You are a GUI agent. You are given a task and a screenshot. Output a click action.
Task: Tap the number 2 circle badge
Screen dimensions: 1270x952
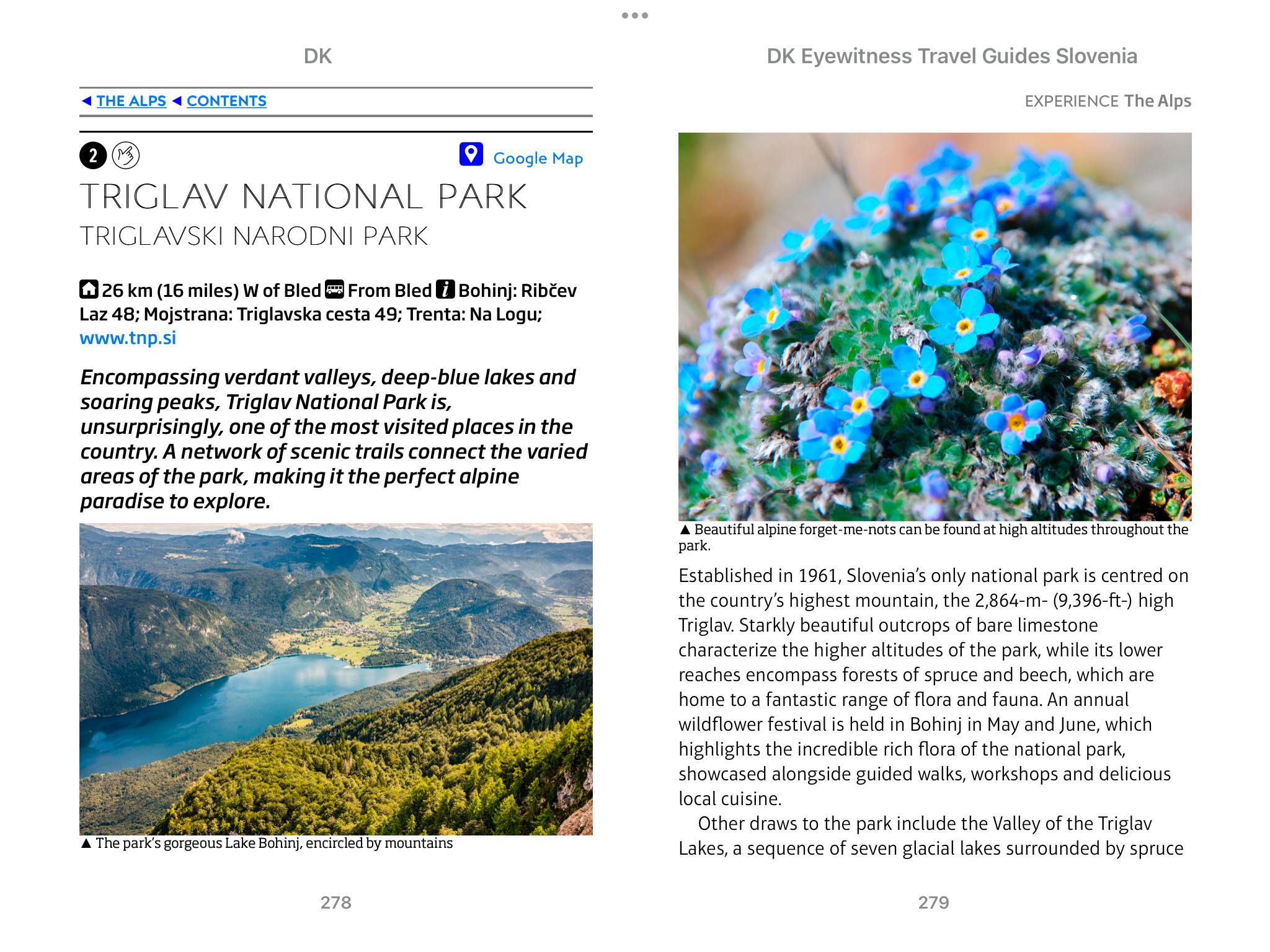coord(93,156)
